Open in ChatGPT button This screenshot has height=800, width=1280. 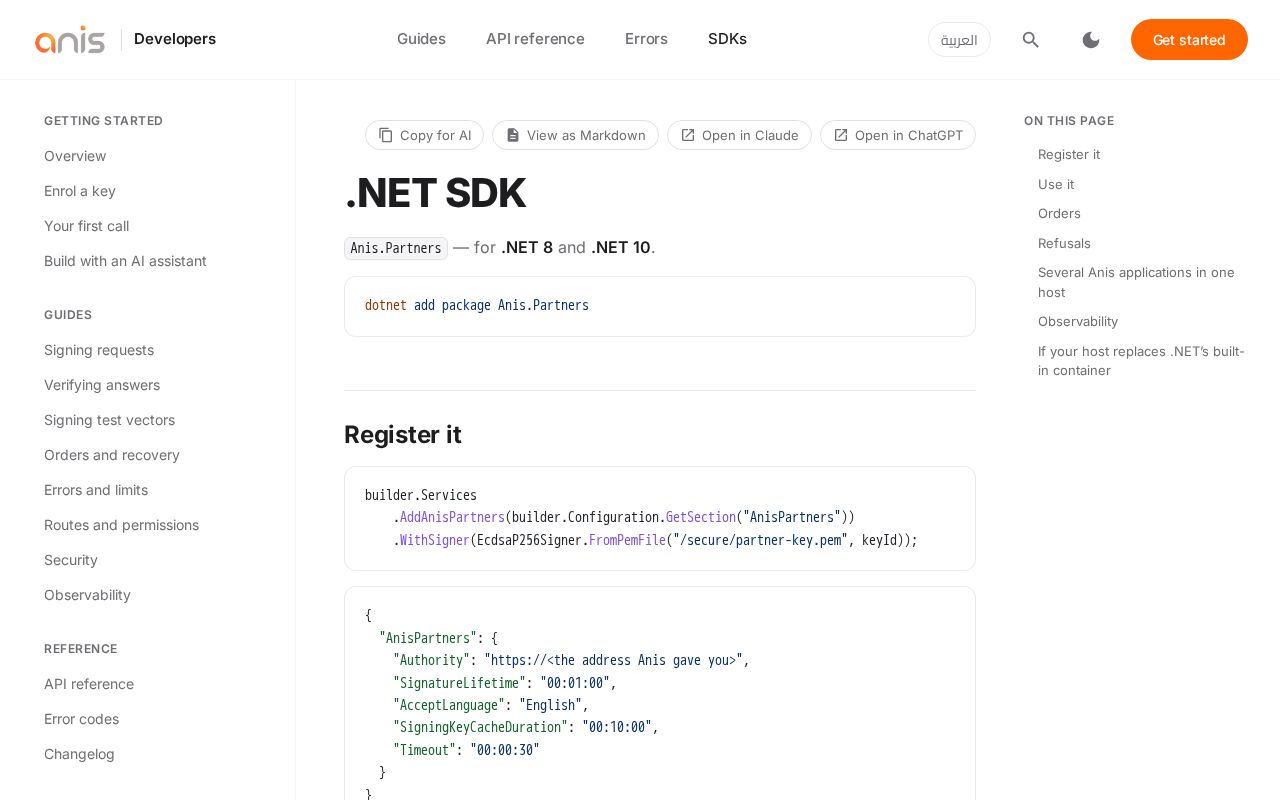[898, 135]
